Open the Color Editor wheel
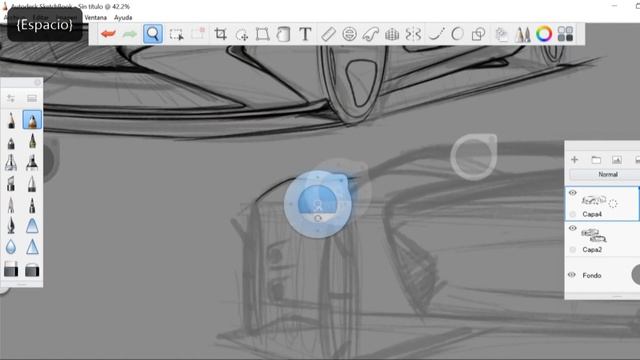 click(544, 34)
